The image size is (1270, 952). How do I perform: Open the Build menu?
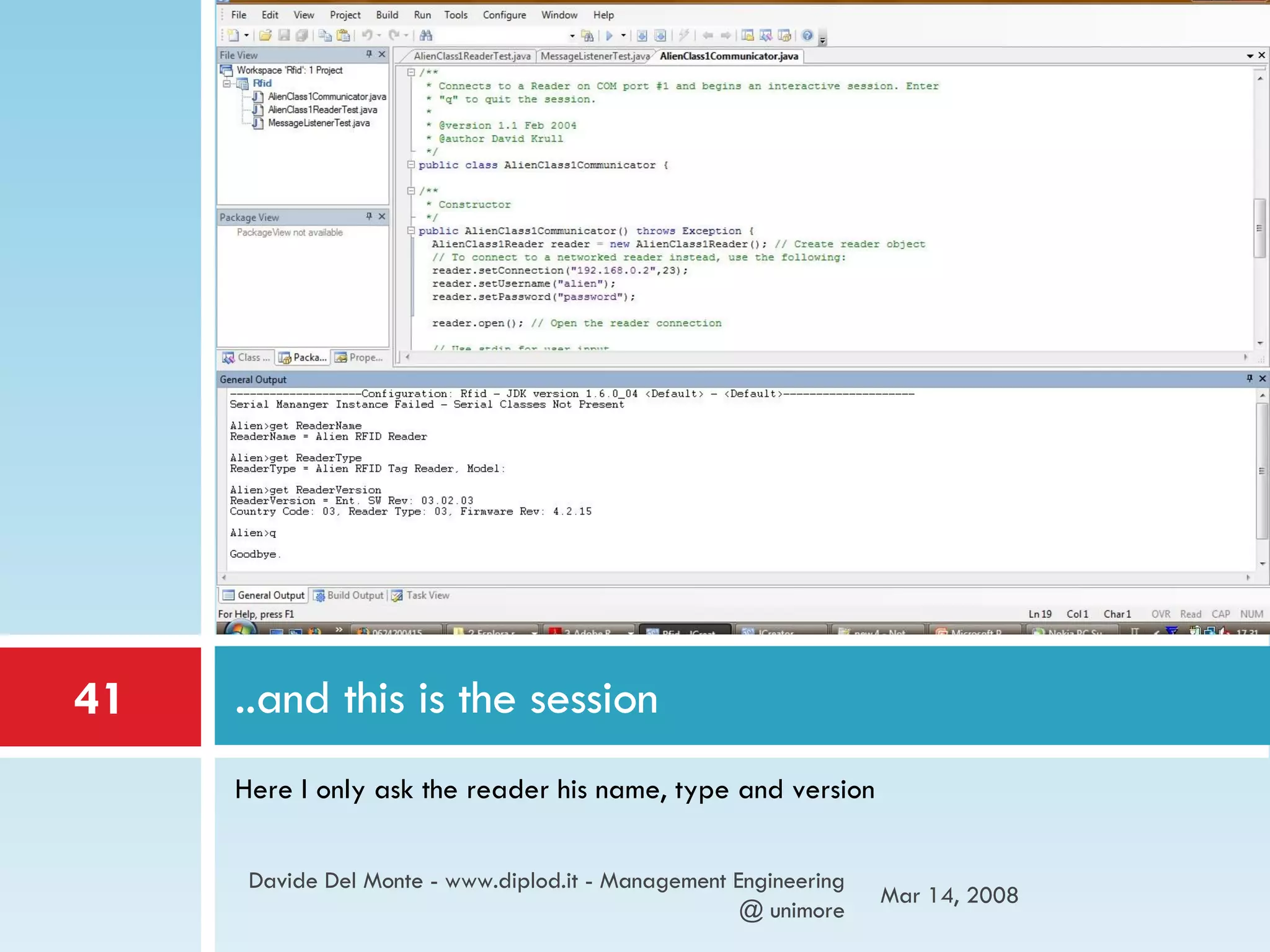387,15
